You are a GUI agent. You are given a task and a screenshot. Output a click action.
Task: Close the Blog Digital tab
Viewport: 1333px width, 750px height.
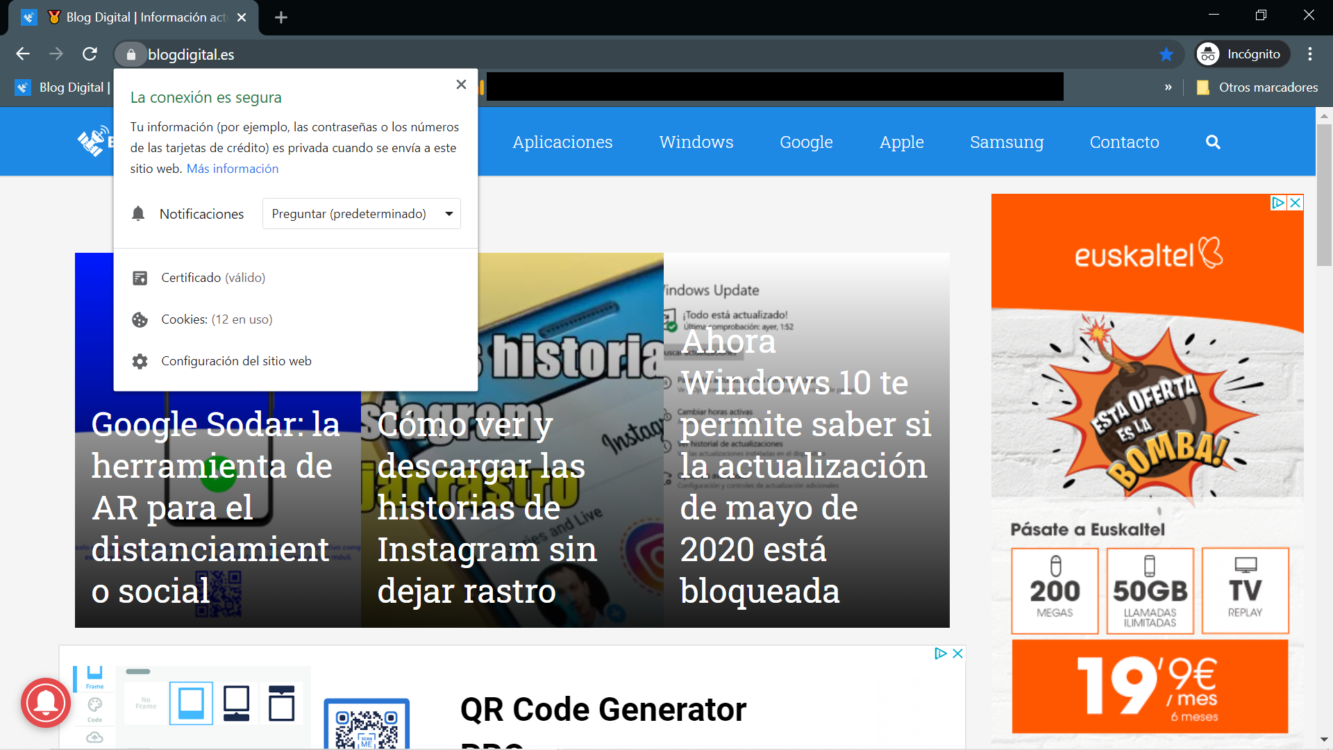(241, 17)
